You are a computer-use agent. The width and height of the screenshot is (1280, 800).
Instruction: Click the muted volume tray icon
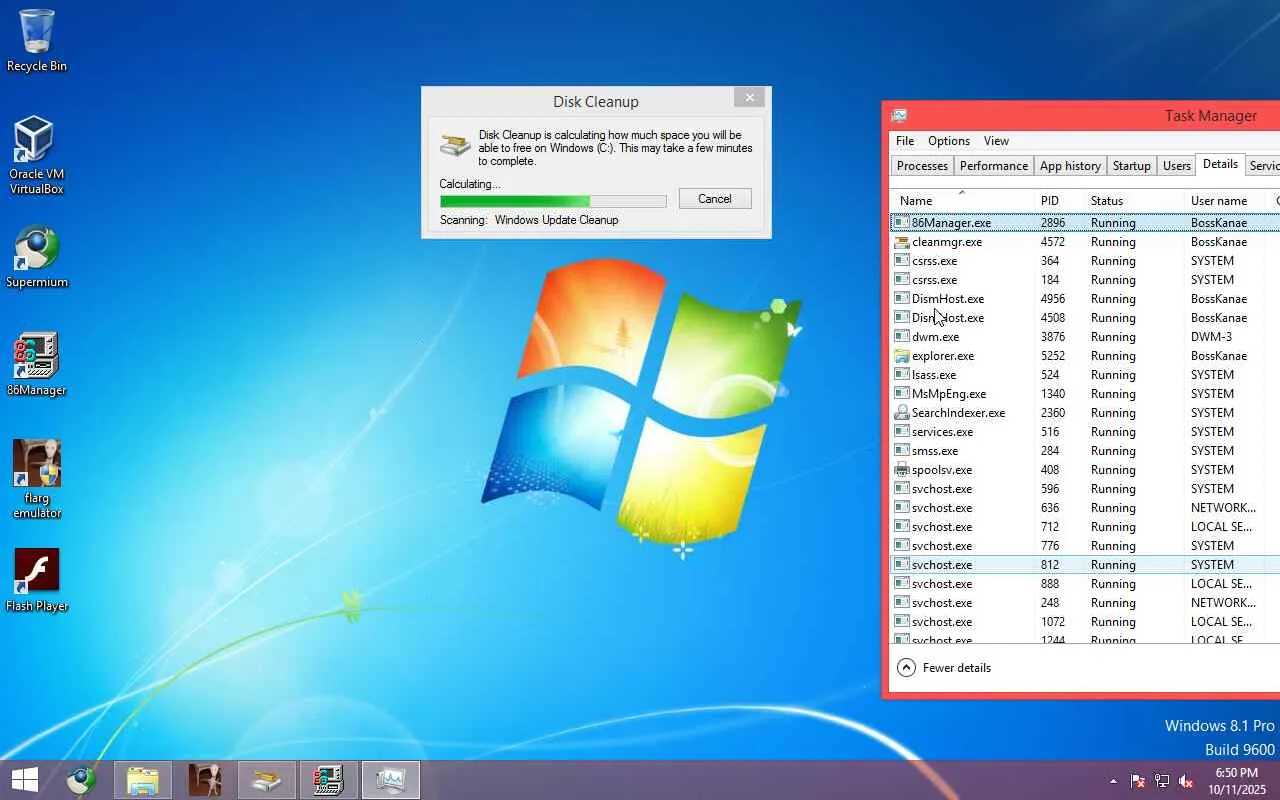pyautogui.click(x=1186, y=781)
